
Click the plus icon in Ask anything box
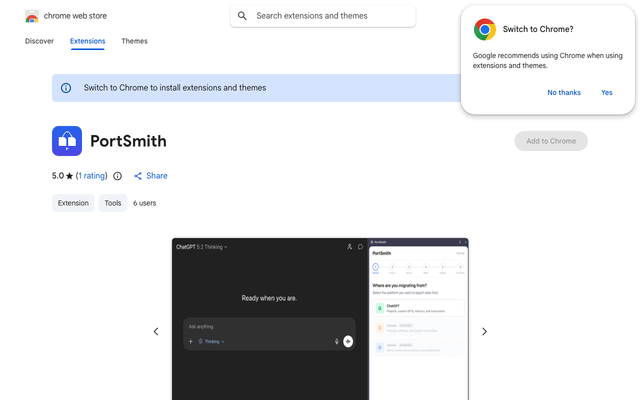[191, 341]
